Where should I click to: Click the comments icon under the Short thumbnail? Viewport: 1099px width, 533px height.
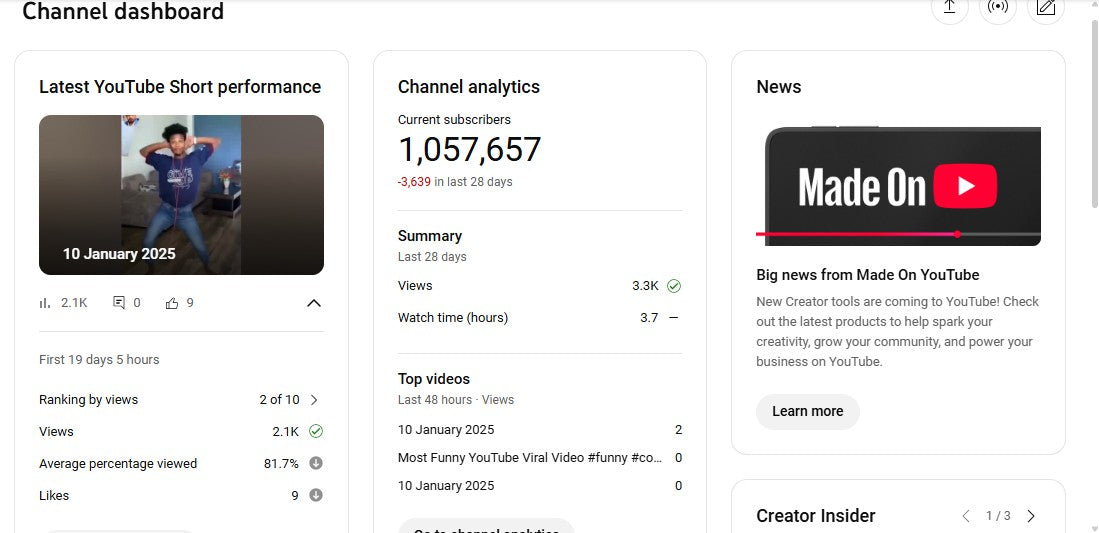click(x=119, y=303)
